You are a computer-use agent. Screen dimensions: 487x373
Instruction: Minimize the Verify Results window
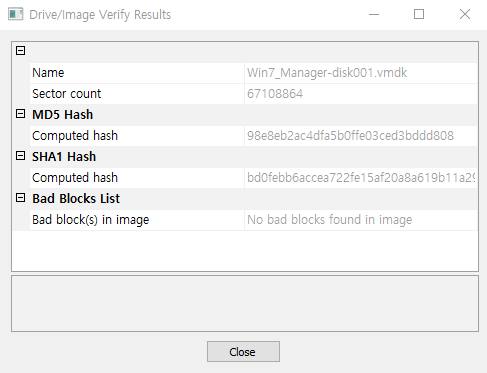[374, 14]
